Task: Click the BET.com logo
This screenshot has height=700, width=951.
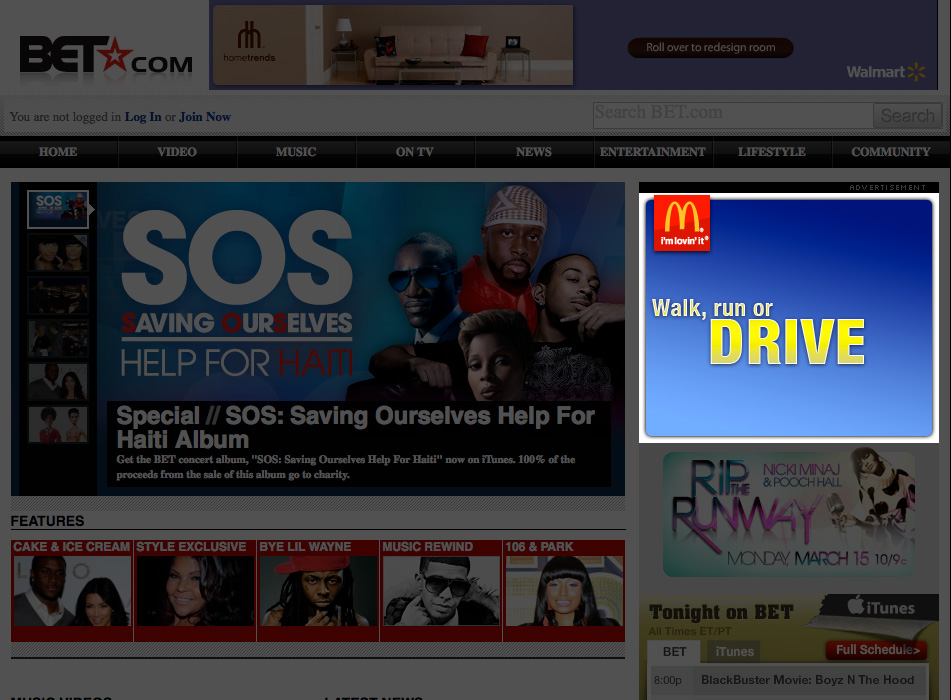Action: coord(105,56)
